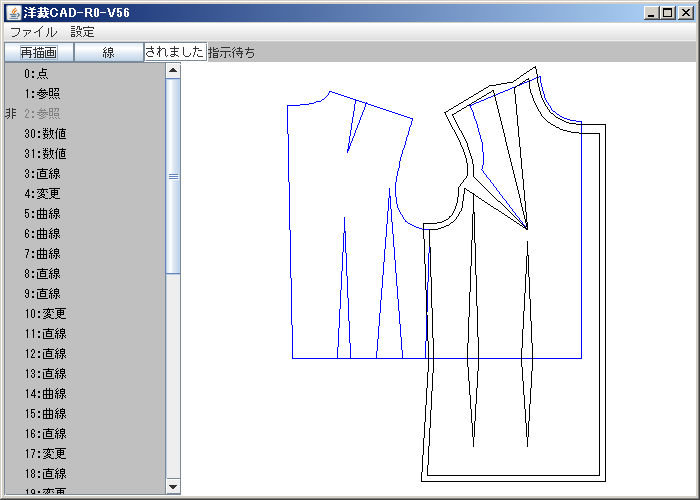Click the Java app icon in title bar
Viewport: 700px width, 500px height.
pos(14,12)
